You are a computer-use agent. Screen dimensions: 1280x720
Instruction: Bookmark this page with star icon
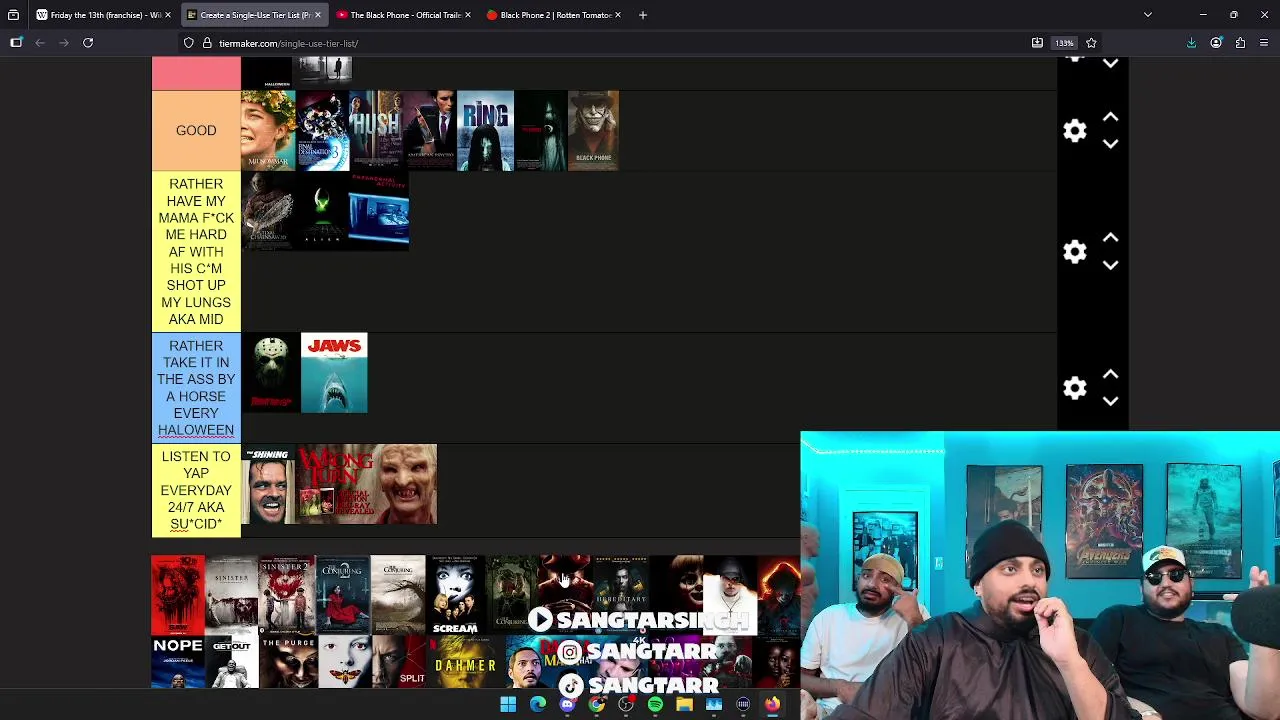1091,43
